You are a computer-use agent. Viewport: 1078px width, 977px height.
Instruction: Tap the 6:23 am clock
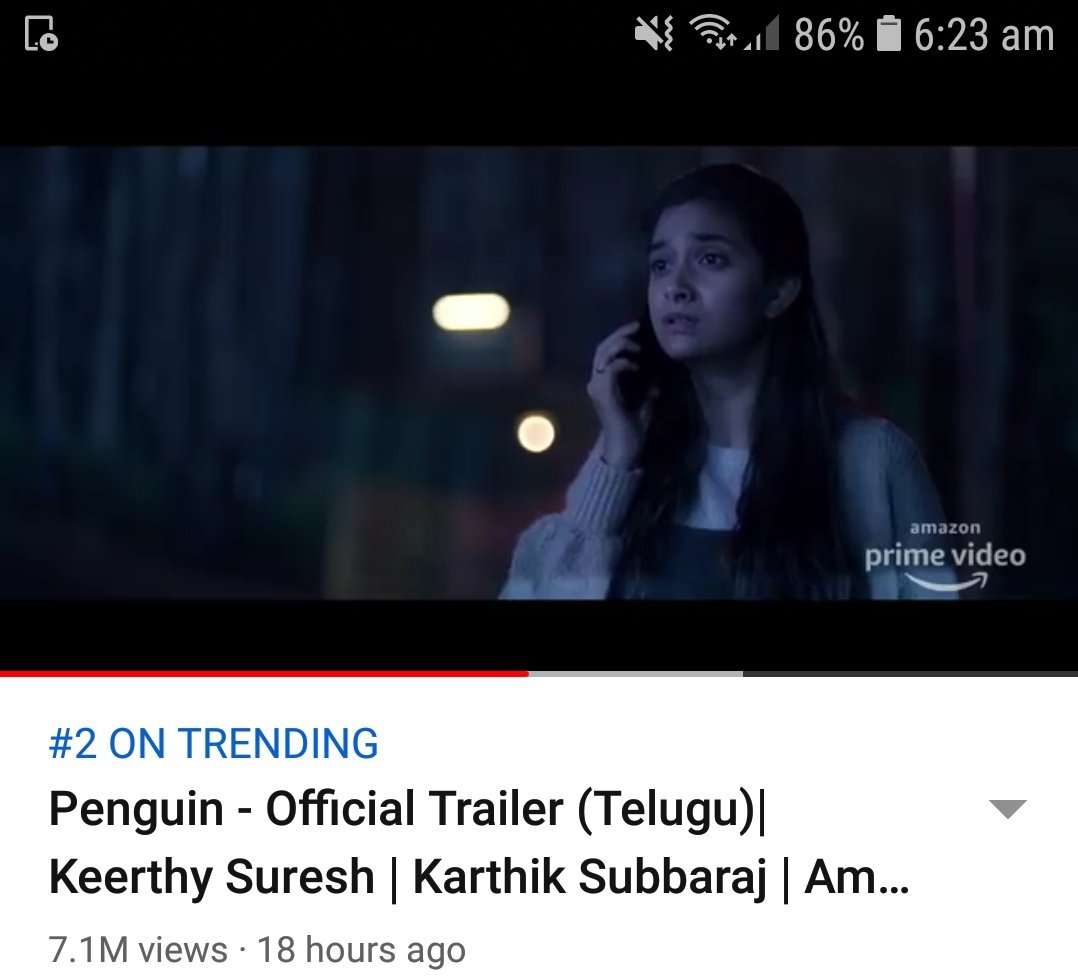point(984,34)
